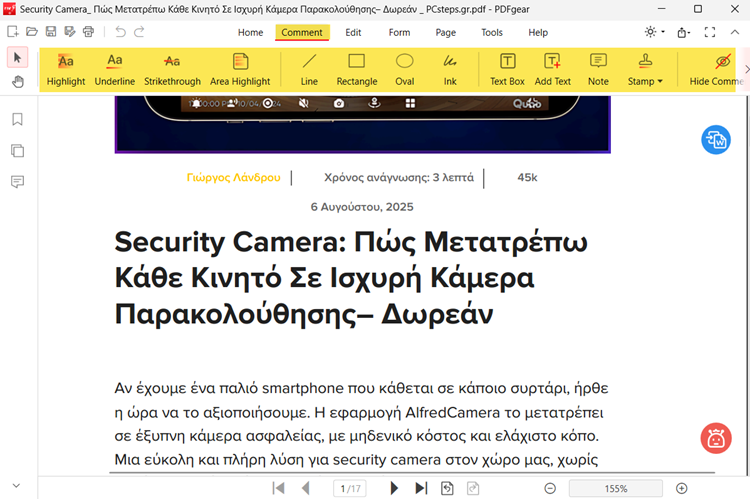Image resolution: width=750 pixels, height=499 pixels.
Task: Select the Strikethrough tool
Action: point(172,69)
